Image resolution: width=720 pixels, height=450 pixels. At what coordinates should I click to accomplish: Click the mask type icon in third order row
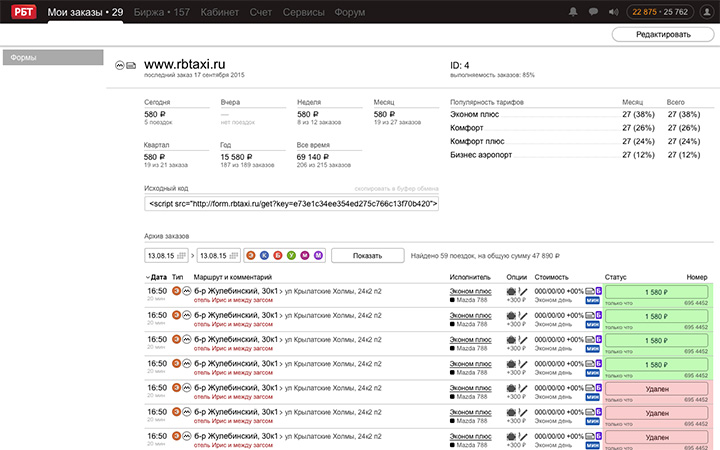(186, 339)
